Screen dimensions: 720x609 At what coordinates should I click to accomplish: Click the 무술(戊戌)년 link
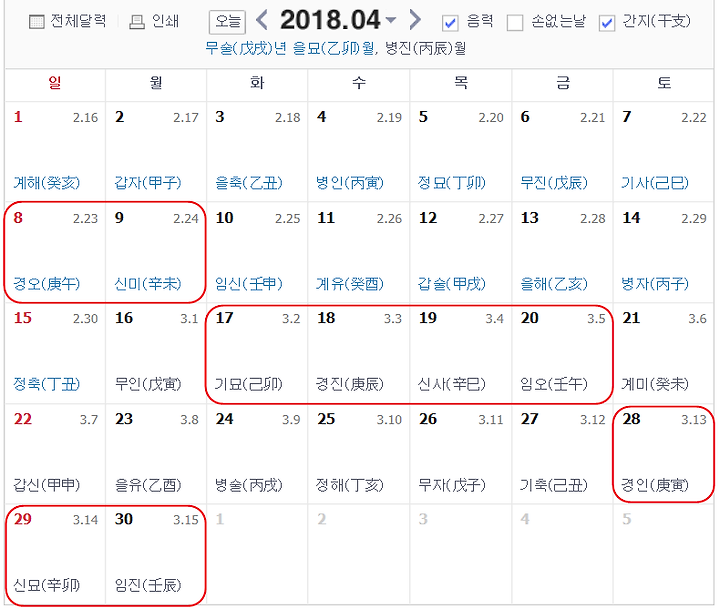[x=246, y=48]
